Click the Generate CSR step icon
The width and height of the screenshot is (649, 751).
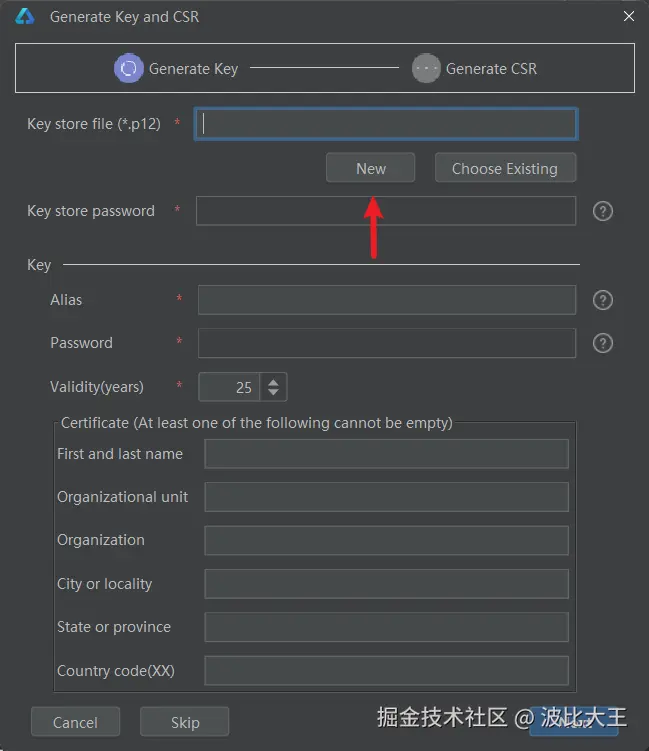426,68
